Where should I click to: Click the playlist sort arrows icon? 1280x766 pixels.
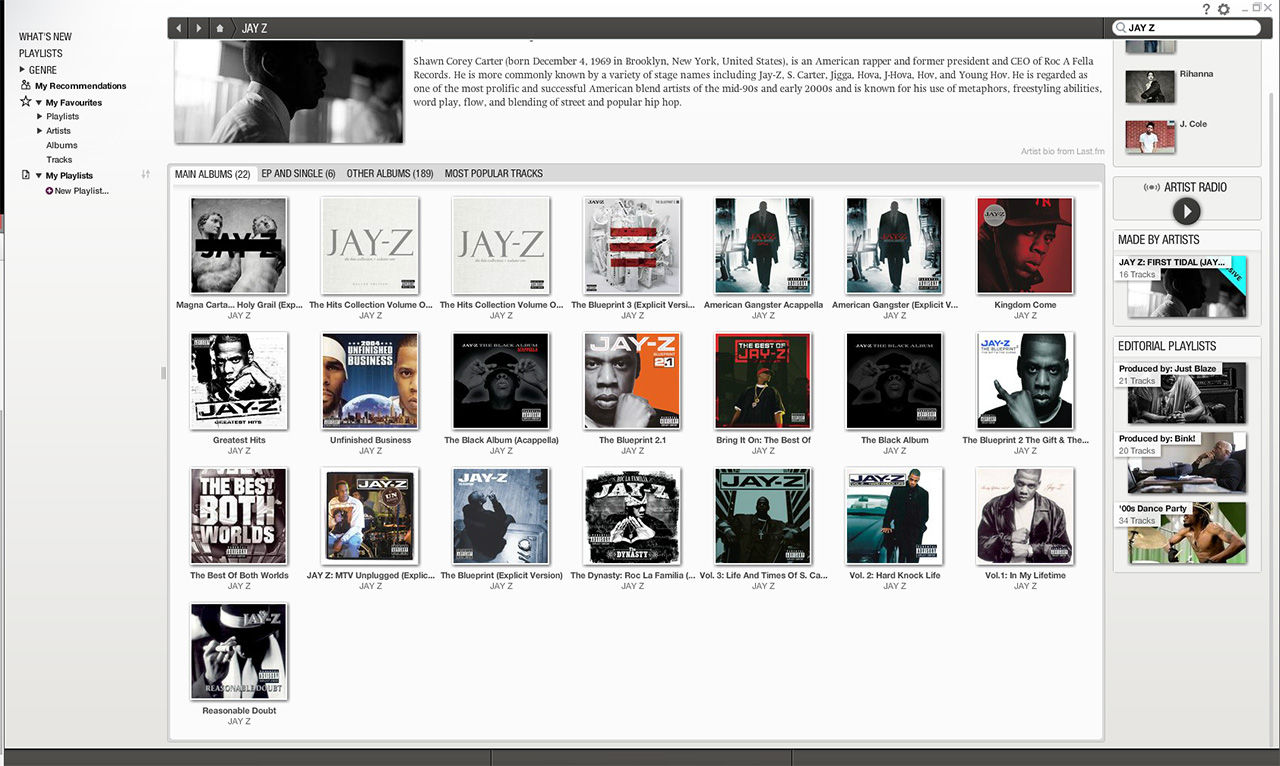point(146,174)
